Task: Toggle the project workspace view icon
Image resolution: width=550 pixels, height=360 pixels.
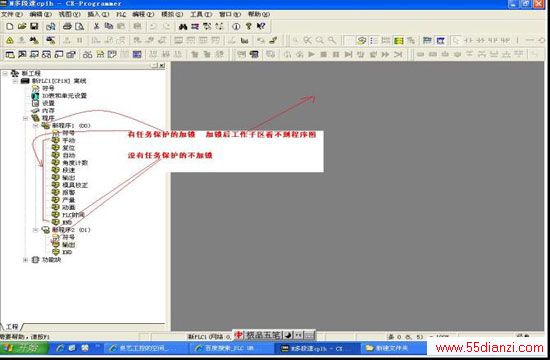Action: point(10,54)
